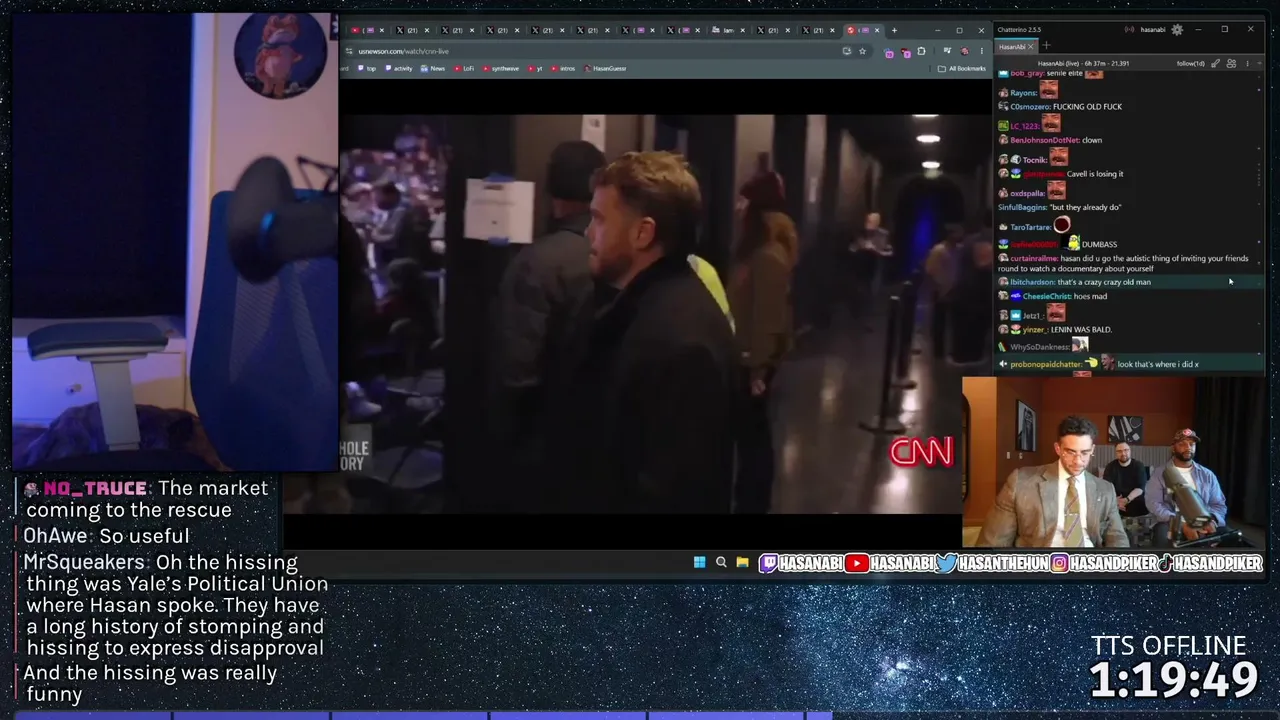This screenshot has height=720, width=1280.
Task: Click the streamer mode broadcast icon in Chatterino
Action: (x=1130, y=30)
